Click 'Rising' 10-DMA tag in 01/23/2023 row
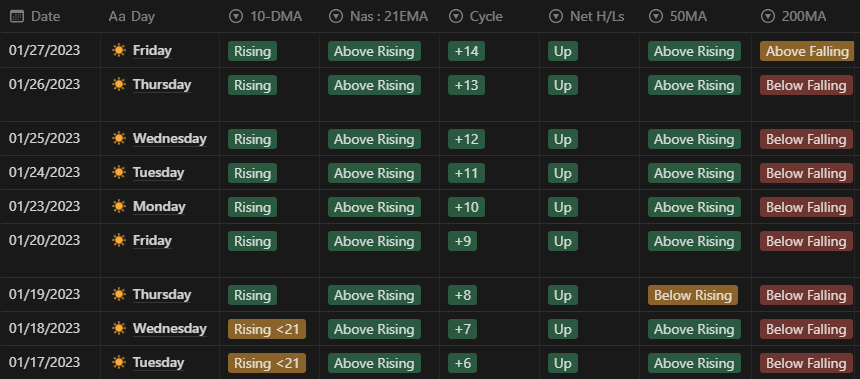Screen dimensions: 860x379 coord(252,207)
